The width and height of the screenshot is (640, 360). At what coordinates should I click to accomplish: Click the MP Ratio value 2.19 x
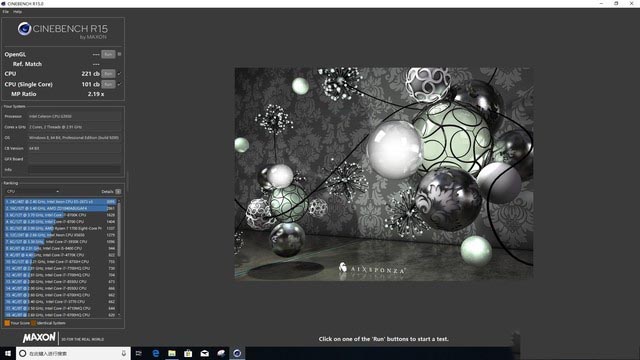click(96, 94)
